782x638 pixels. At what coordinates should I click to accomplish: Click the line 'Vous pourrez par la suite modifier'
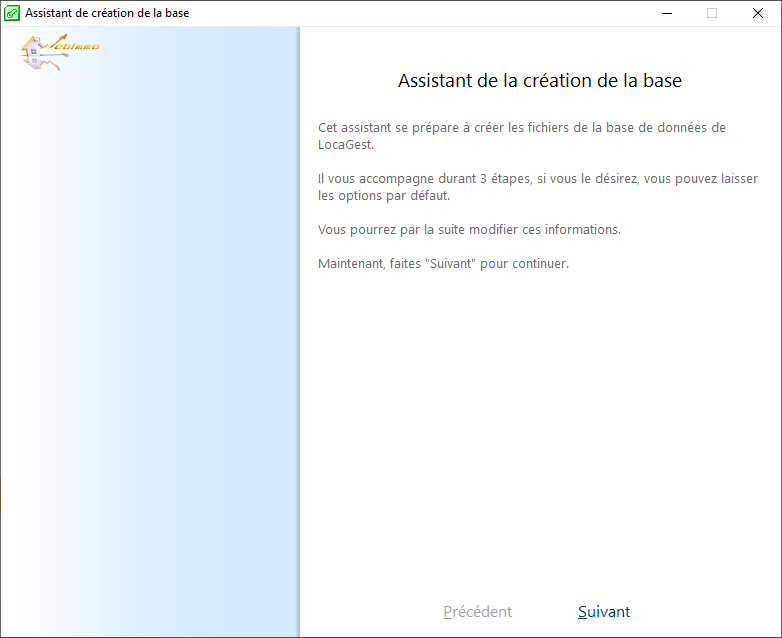(x=469, y=229)
